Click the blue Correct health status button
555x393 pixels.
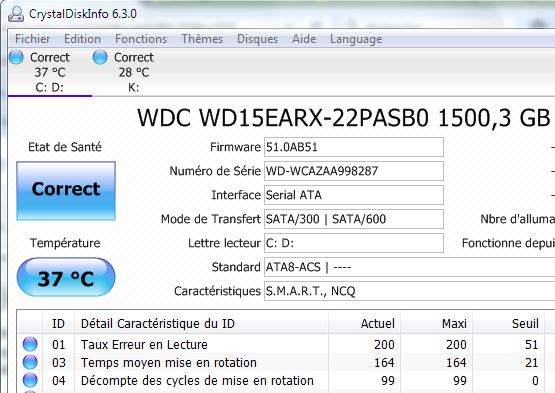66,191
